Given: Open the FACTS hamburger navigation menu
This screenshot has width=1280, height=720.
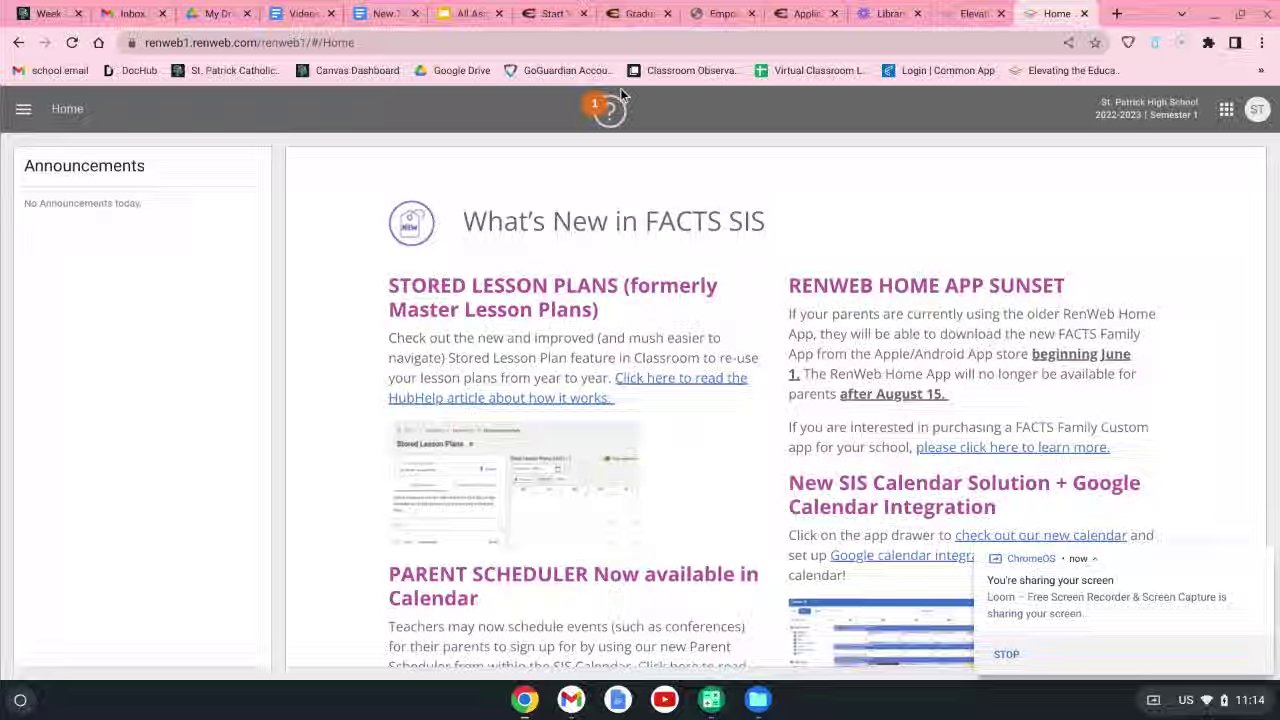Looking at the screenshot, I should pos(24,109).
